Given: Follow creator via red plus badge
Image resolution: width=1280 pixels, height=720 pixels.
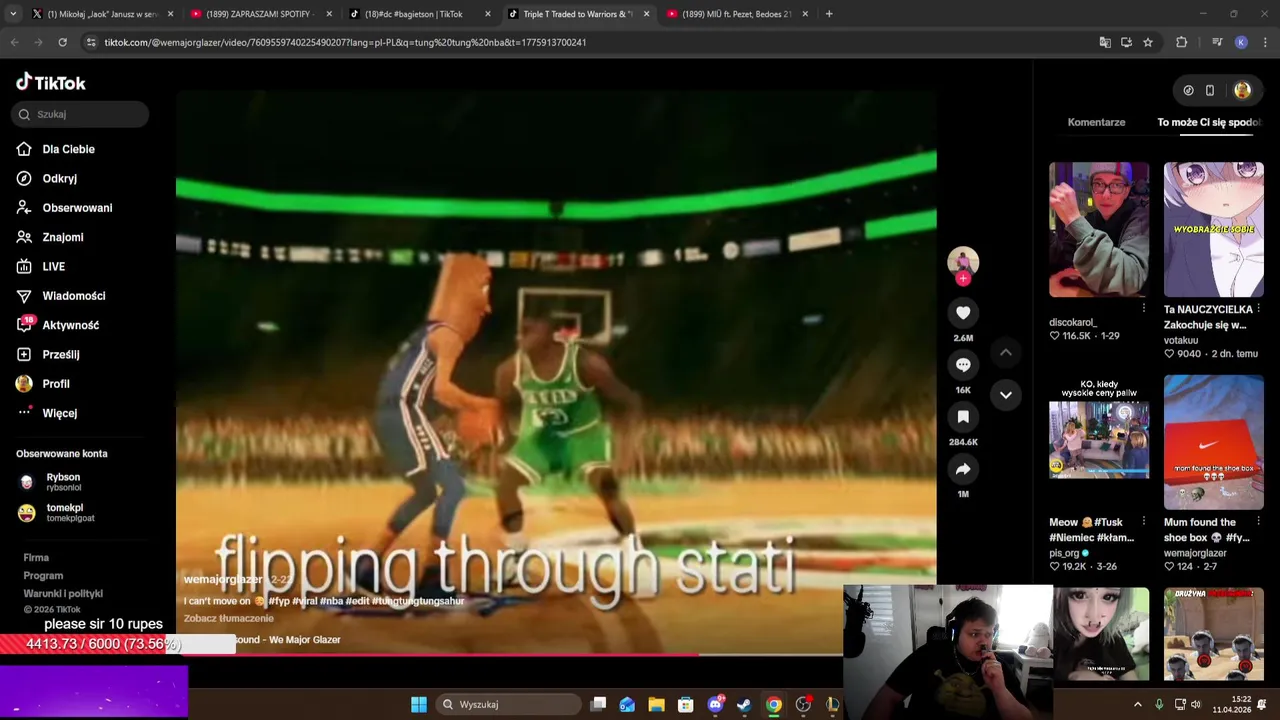Looking at the screenshot, I should [963, 279].
